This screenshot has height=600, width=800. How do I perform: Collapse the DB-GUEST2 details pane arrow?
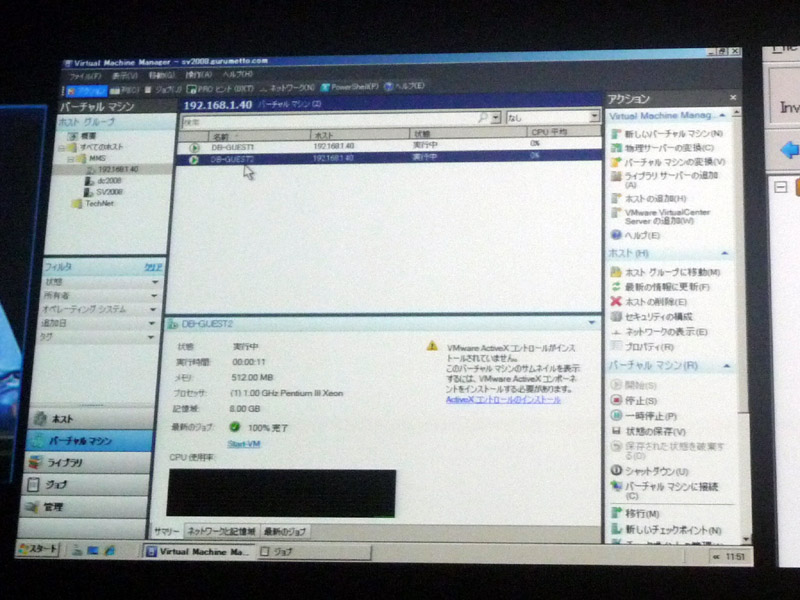point(591,322)
